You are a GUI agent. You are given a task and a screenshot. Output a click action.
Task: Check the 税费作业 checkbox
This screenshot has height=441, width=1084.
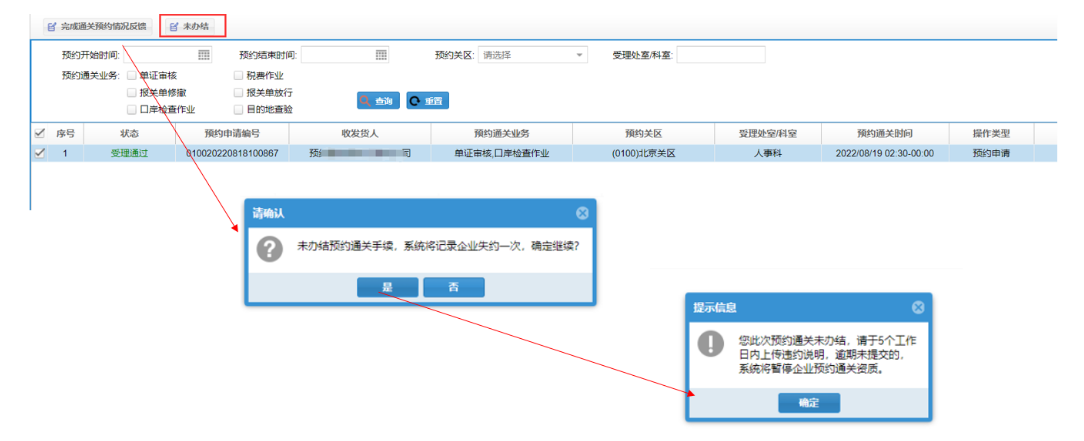click(x=239, y=75)
